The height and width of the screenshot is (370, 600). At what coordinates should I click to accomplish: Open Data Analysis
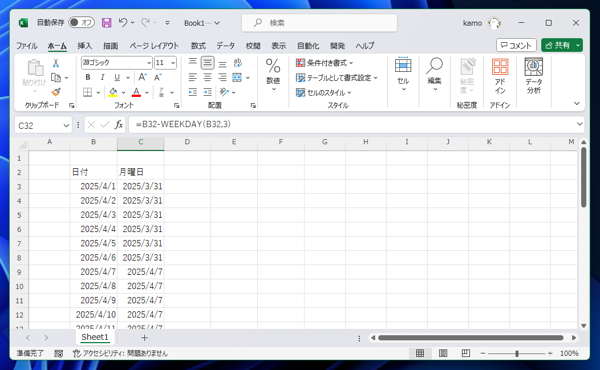point(533,76)
